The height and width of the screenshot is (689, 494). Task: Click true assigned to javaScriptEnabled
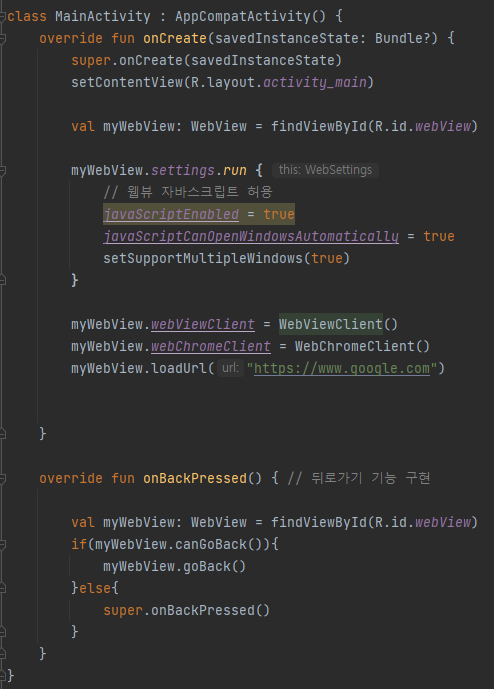coord(279,214)
